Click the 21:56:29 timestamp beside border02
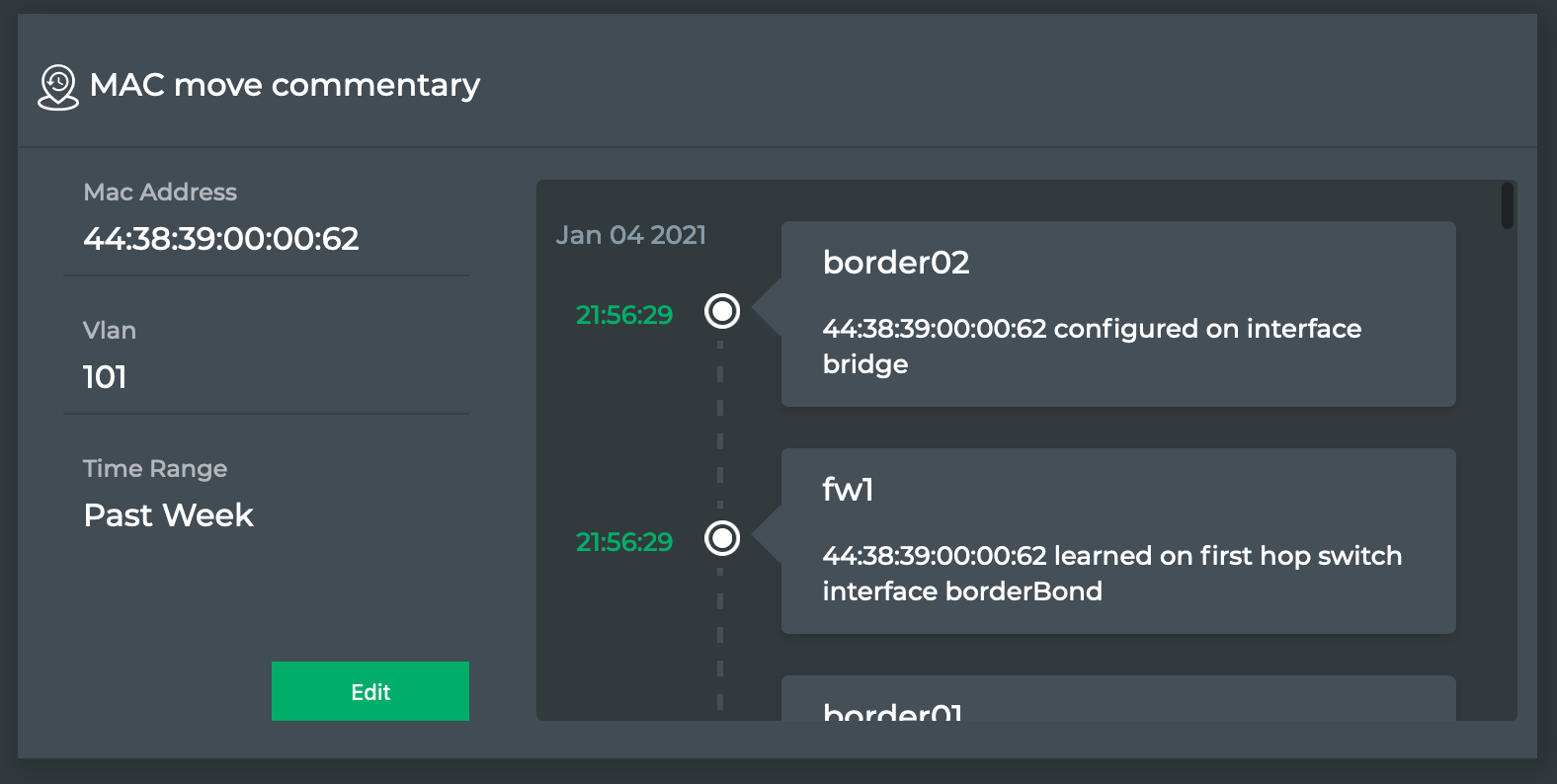1557x784 pixels. pyautogui.click(x=623, y=315)
